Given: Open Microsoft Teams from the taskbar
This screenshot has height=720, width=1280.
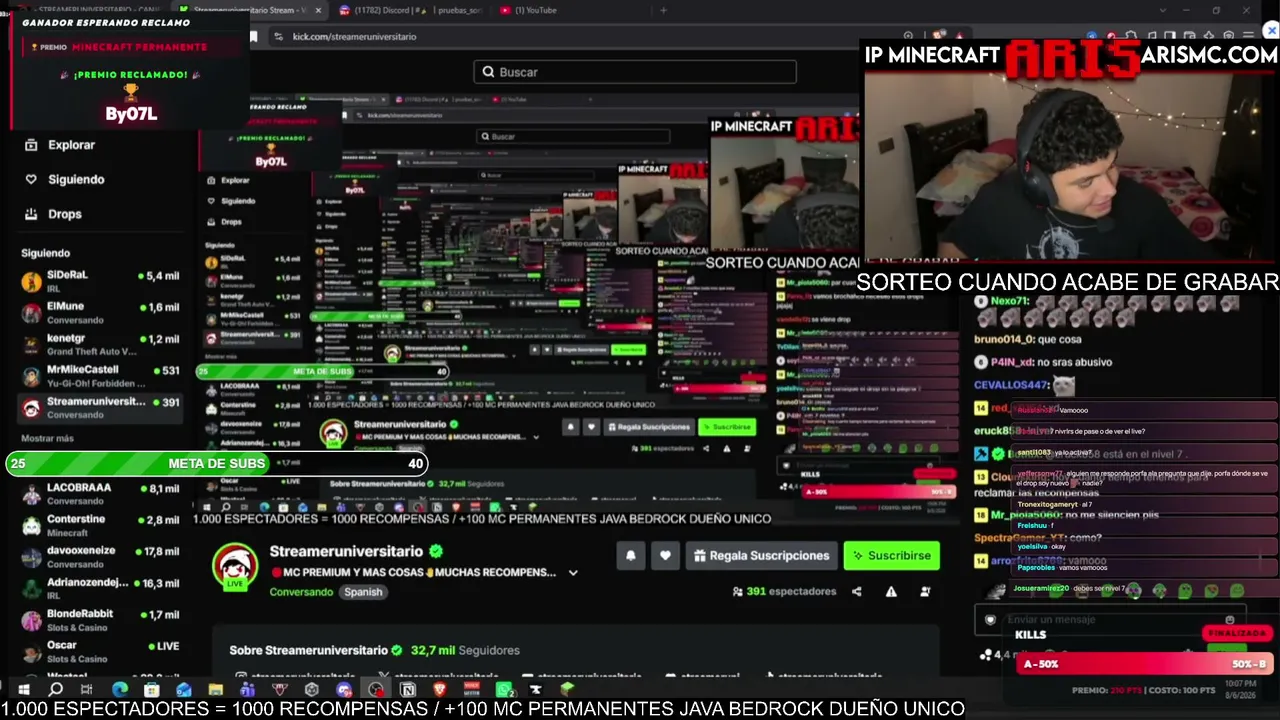Looking at the screenshot, I should coord(247,690).
